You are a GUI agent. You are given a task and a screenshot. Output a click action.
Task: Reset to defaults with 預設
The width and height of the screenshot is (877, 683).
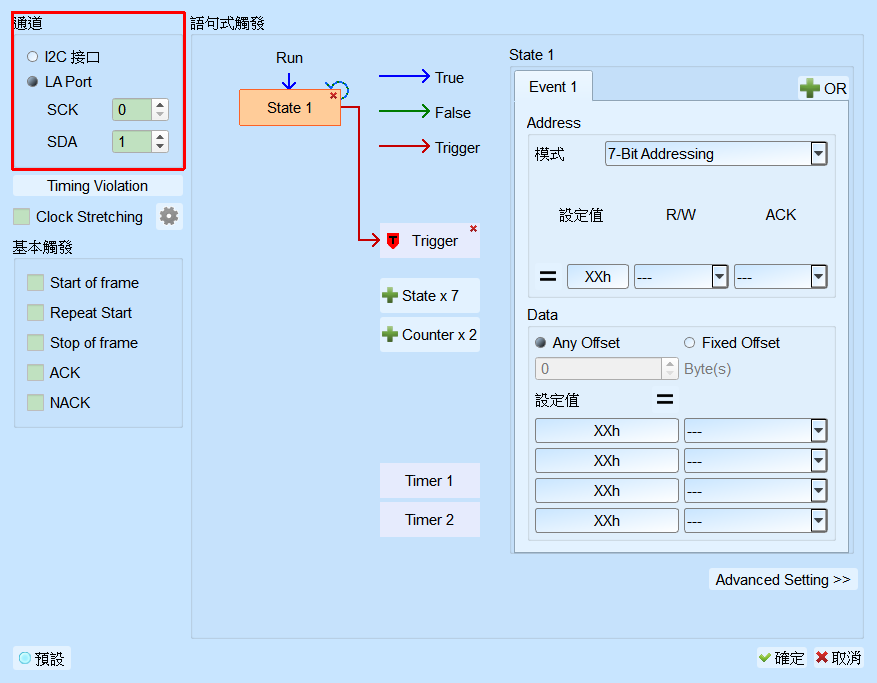coord(42,658)
